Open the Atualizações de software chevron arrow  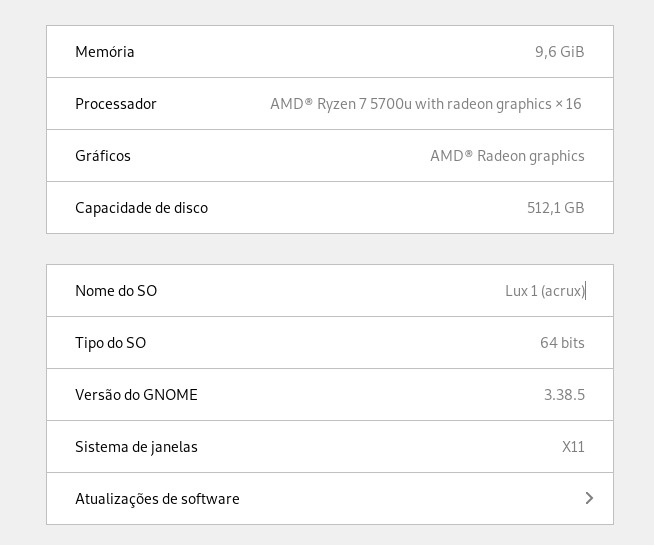pos(589,498)
